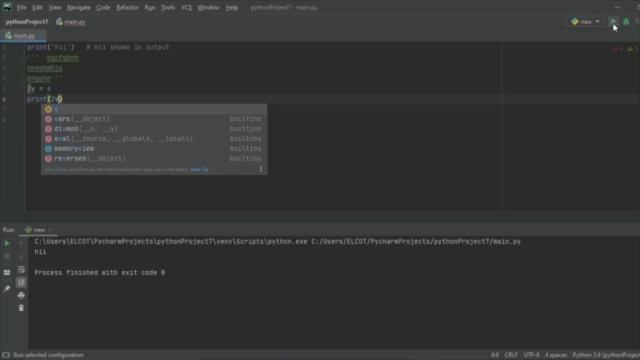Rerun using the green play icon in the Run panel
Screen dimensions: 640x360
point(7,243)
